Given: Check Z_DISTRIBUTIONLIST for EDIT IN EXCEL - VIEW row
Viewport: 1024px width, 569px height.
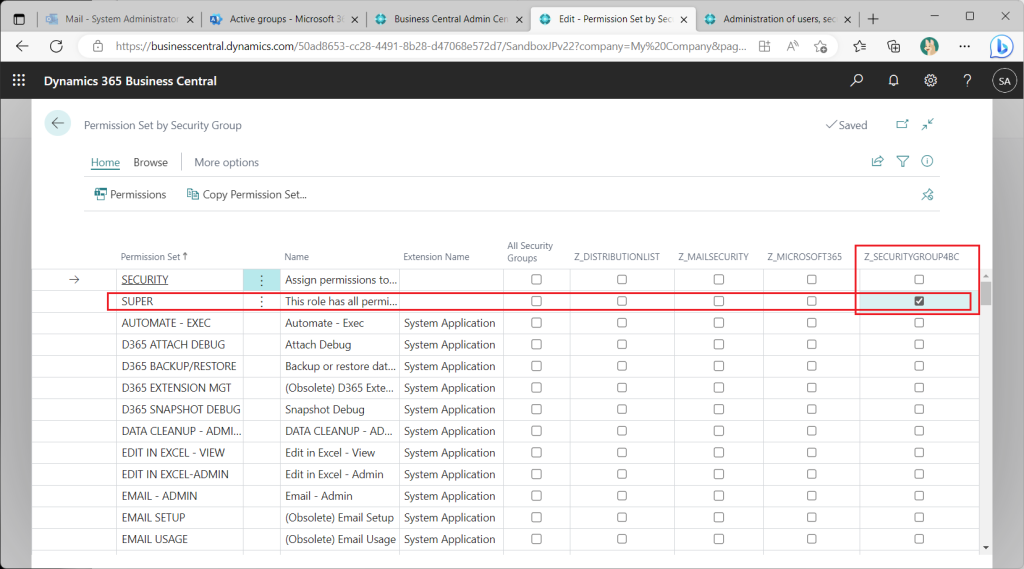Looking at the screenshot, I should coord(622,453).
